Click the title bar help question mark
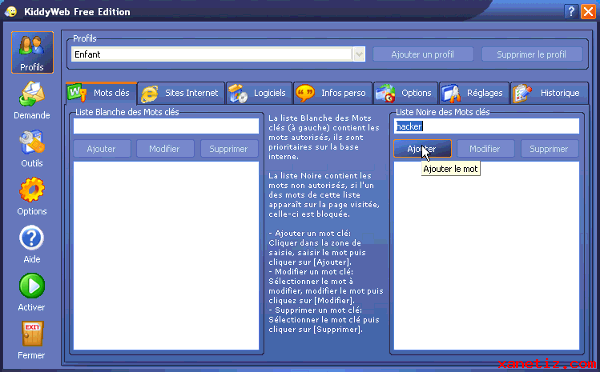This screenshot has height=372, width=600. tap(571, 12)
